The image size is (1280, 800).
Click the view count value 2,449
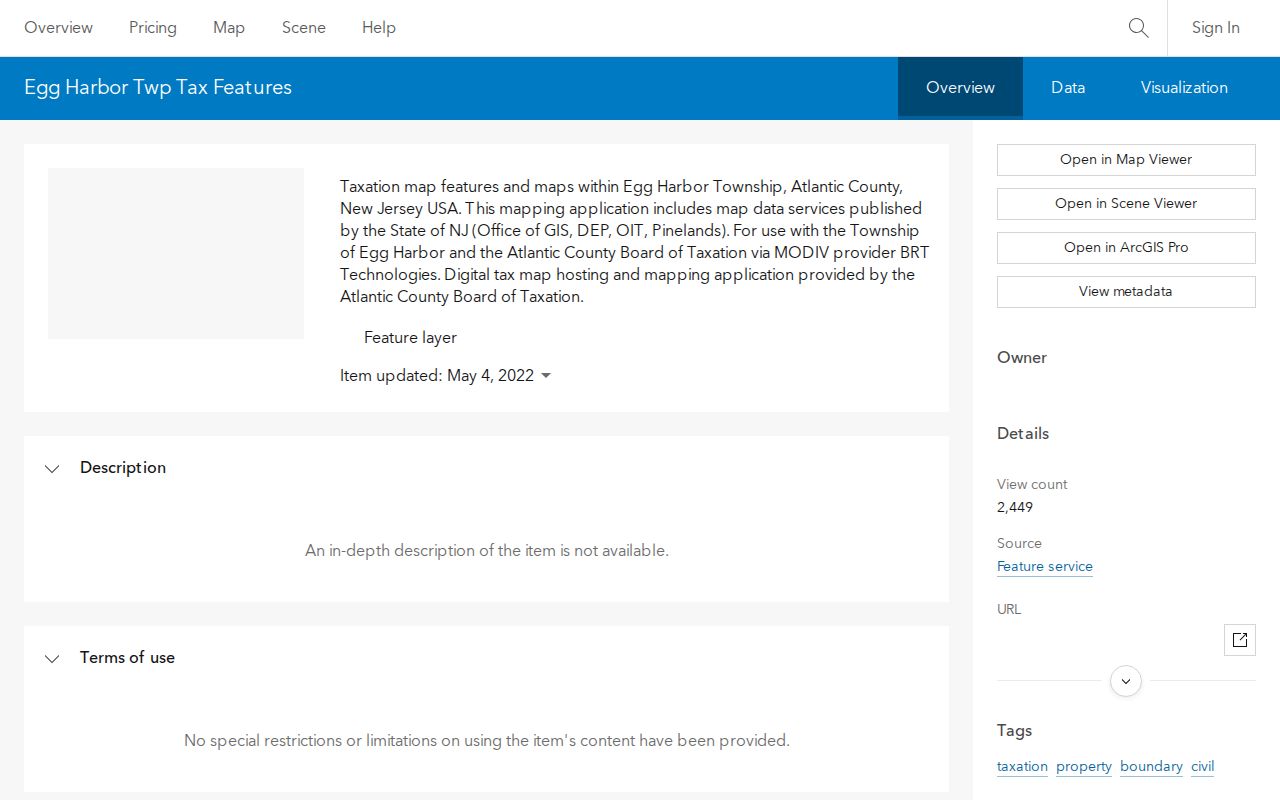click(1015, 507)
